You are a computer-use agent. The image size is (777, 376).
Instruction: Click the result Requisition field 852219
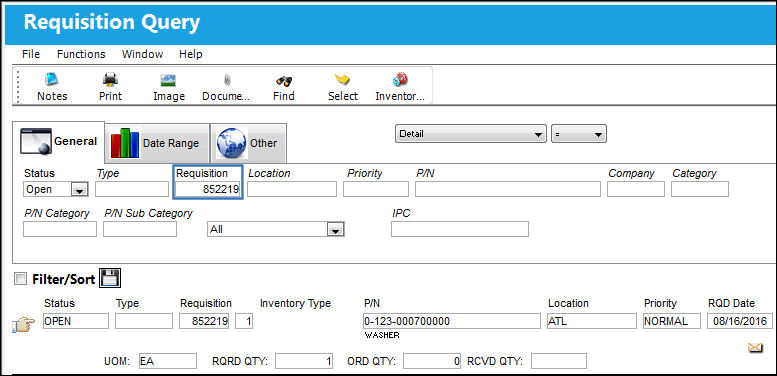205,321
